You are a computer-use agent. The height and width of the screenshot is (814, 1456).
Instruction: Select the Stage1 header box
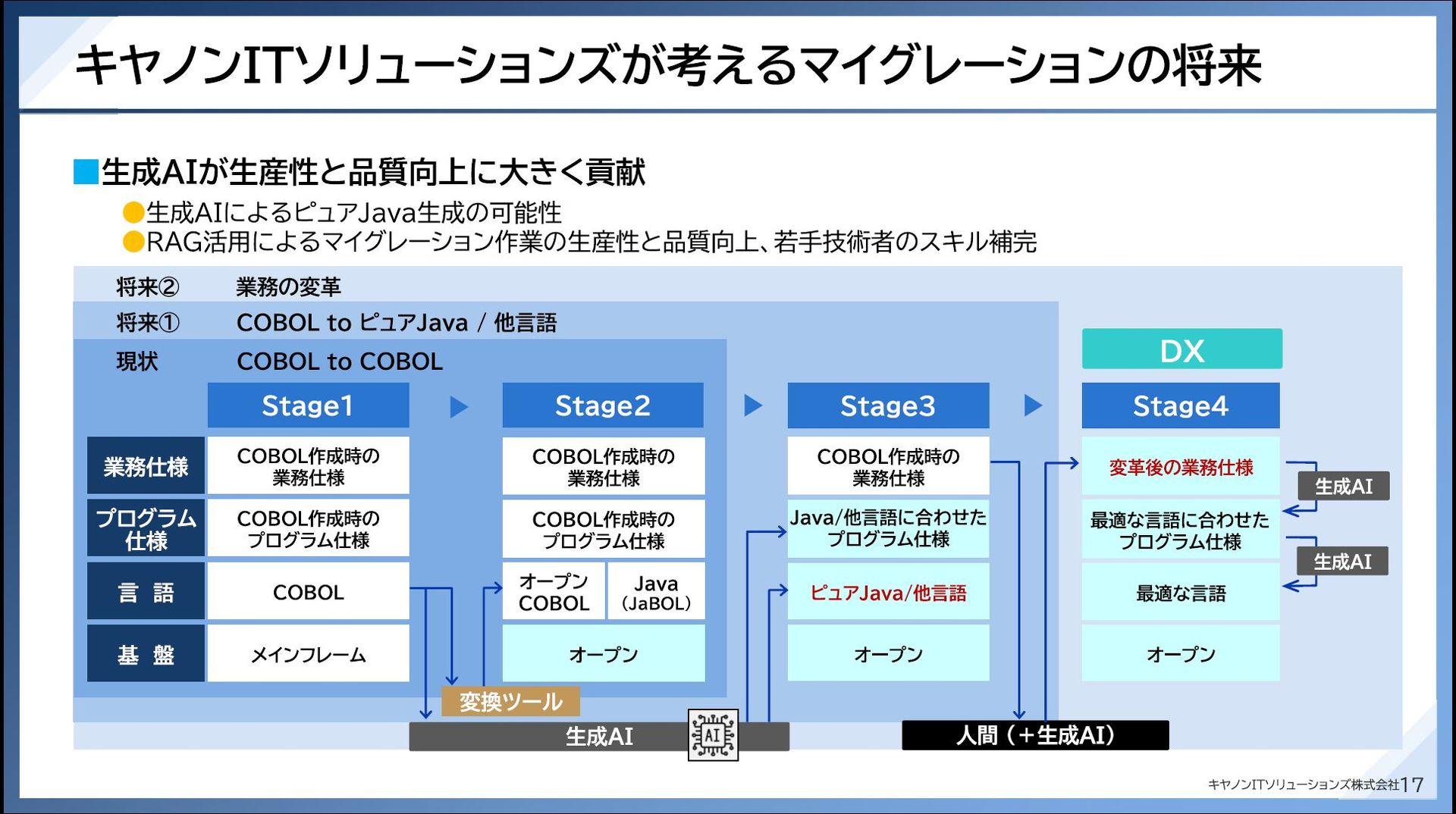point(308,405)
